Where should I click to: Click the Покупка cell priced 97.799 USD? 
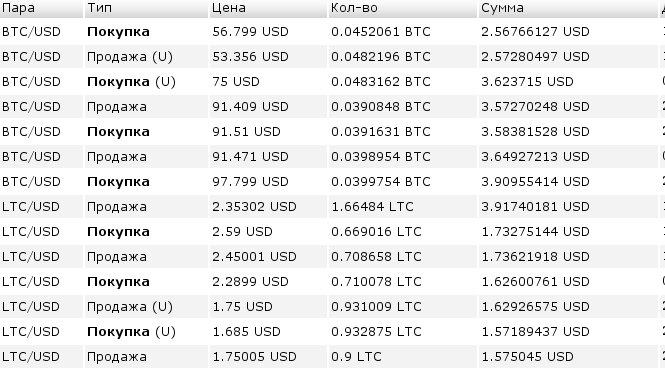(x=146, y=182)
